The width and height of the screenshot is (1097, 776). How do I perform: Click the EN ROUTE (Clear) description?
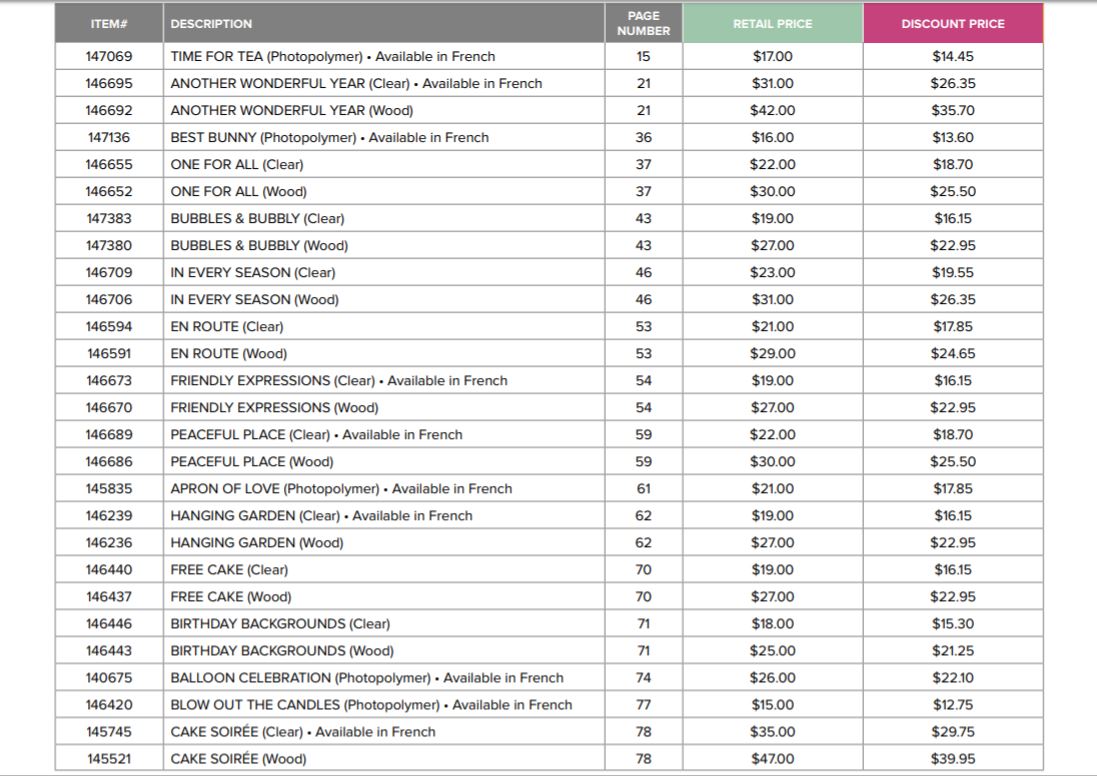(226, 327)
